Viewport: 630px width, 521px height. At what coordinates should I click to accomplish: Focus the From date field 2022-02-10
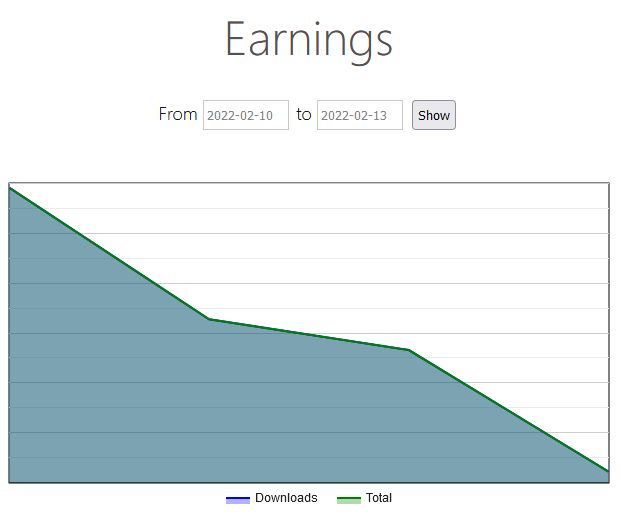(x=246, y=115)
